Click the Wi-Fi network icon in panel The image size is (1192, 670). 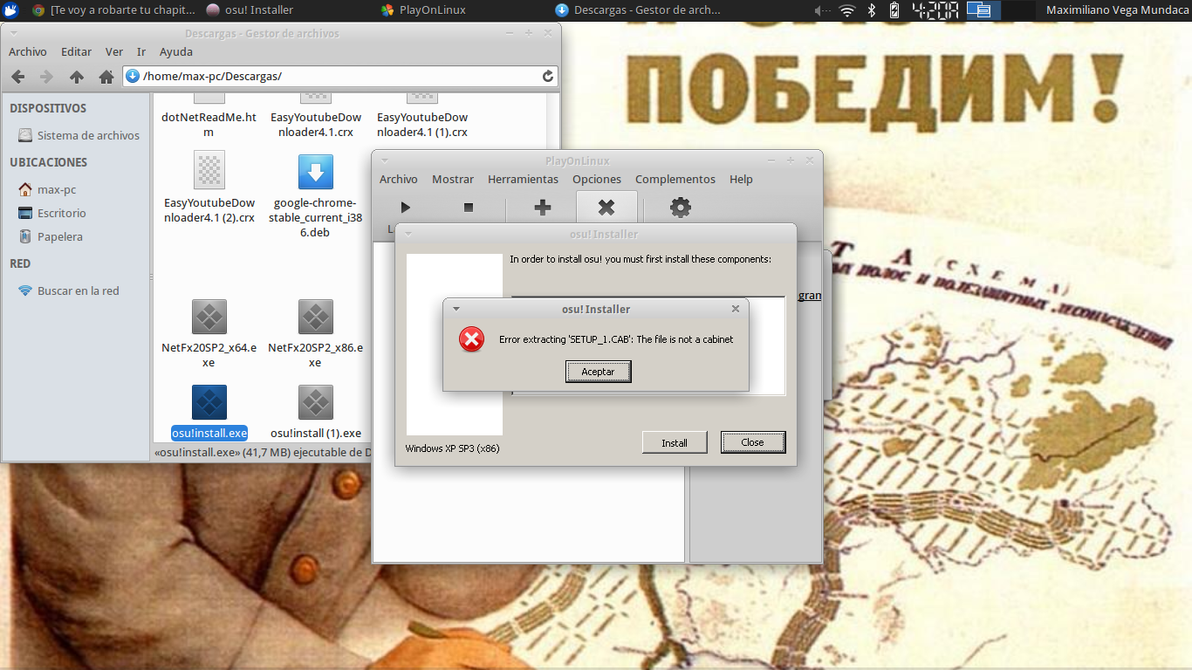point(847,10)
